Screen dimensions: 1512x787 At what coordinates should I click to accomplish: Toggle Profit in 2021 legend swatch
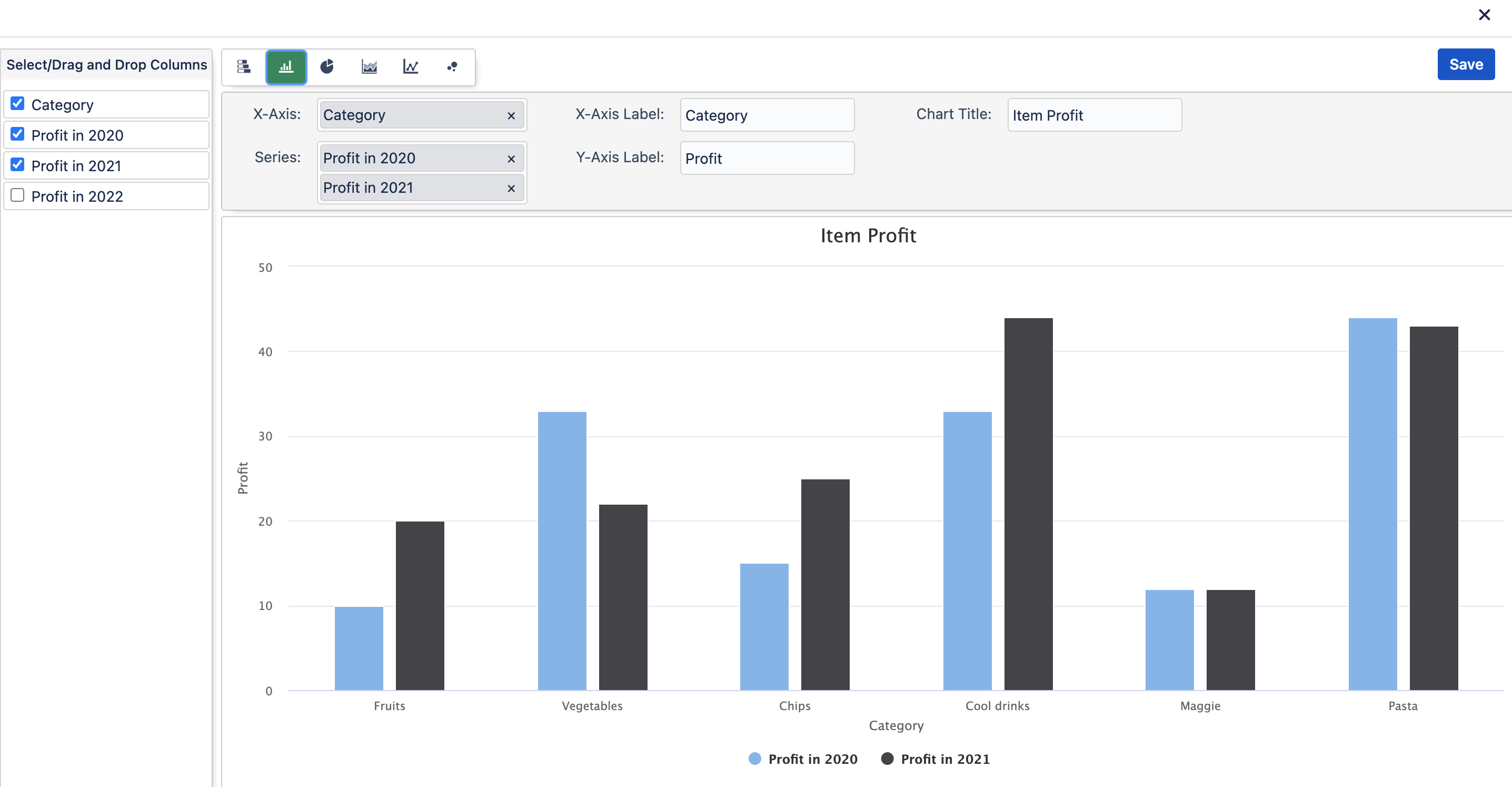(888, 759)
